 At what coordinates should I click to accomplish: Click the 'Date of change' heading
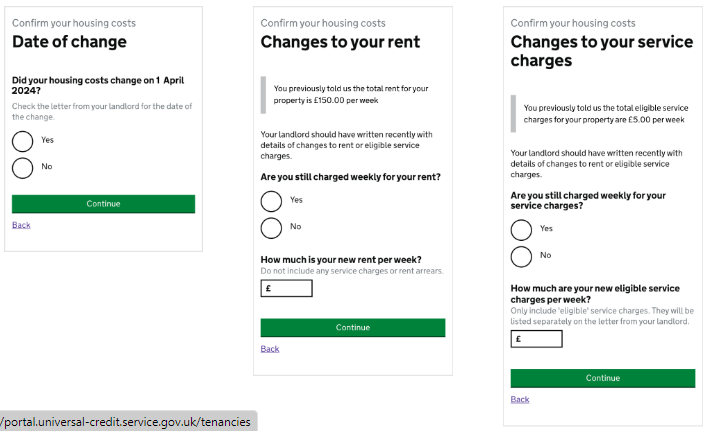(x=69, y=42)
